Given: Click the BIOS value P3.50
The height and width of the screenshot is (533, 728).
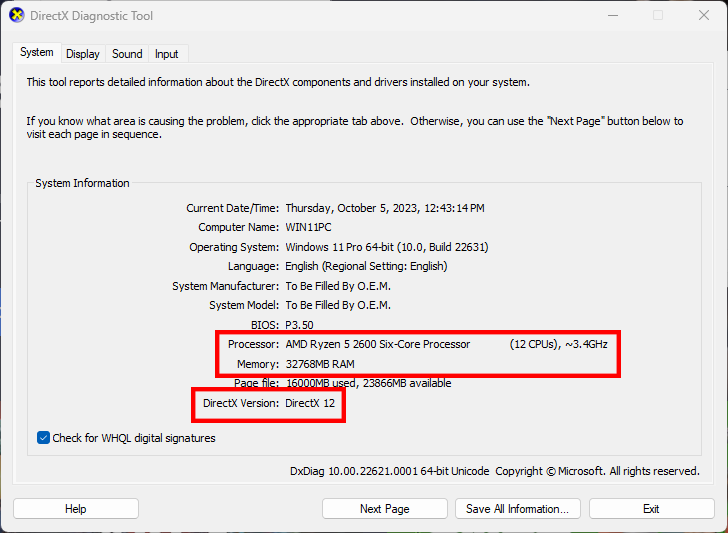Looking at the screenshot, I should point(299,325).
